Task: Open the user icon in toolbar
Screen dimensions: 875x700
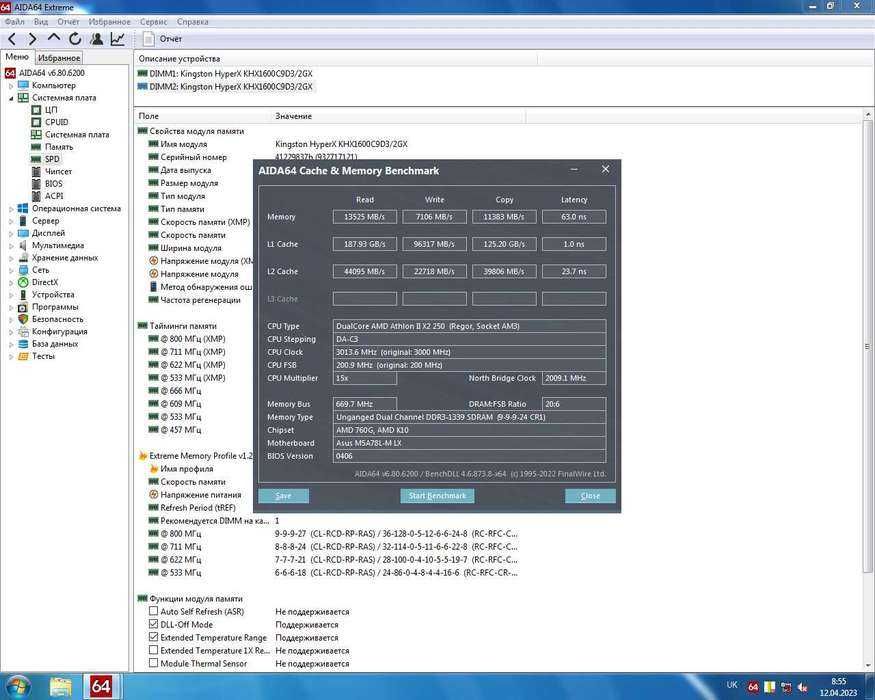Action: point(97,39)
